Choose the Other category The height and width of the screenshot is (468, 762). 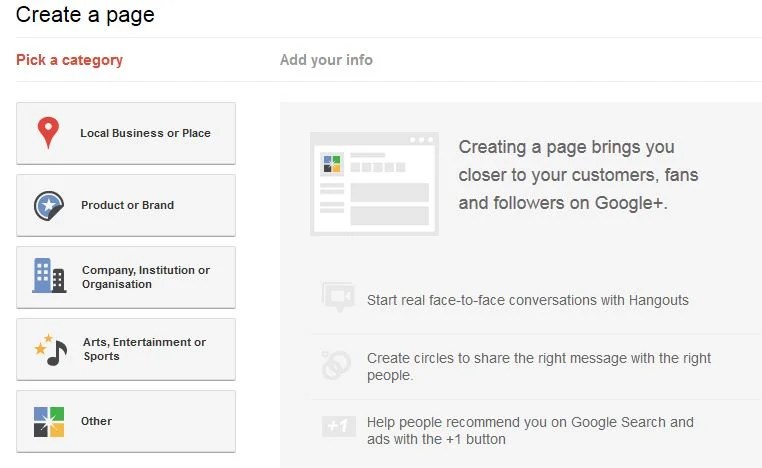click(x=97, y=421)
